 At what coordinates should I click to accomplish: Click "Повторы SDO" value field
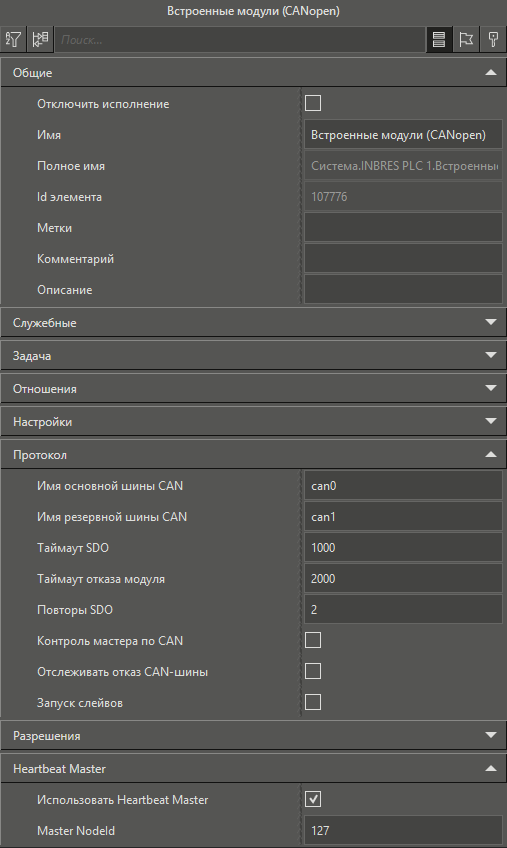[403, 610]
